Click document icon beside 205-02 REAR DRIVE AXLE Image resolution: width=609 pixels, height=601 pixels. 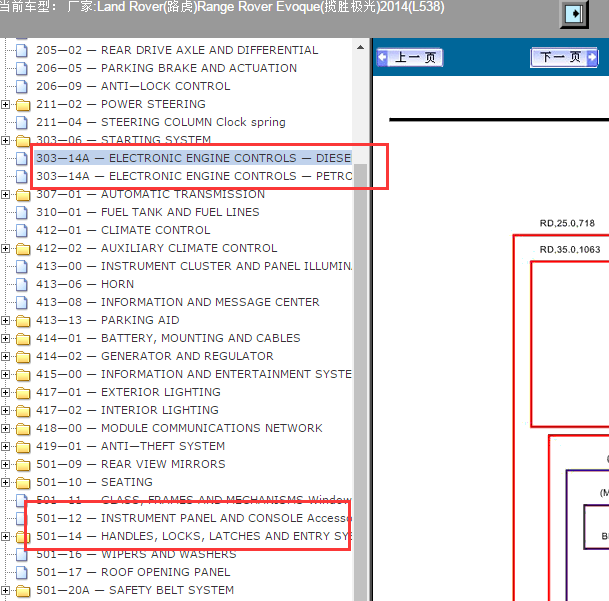(22, 50)
